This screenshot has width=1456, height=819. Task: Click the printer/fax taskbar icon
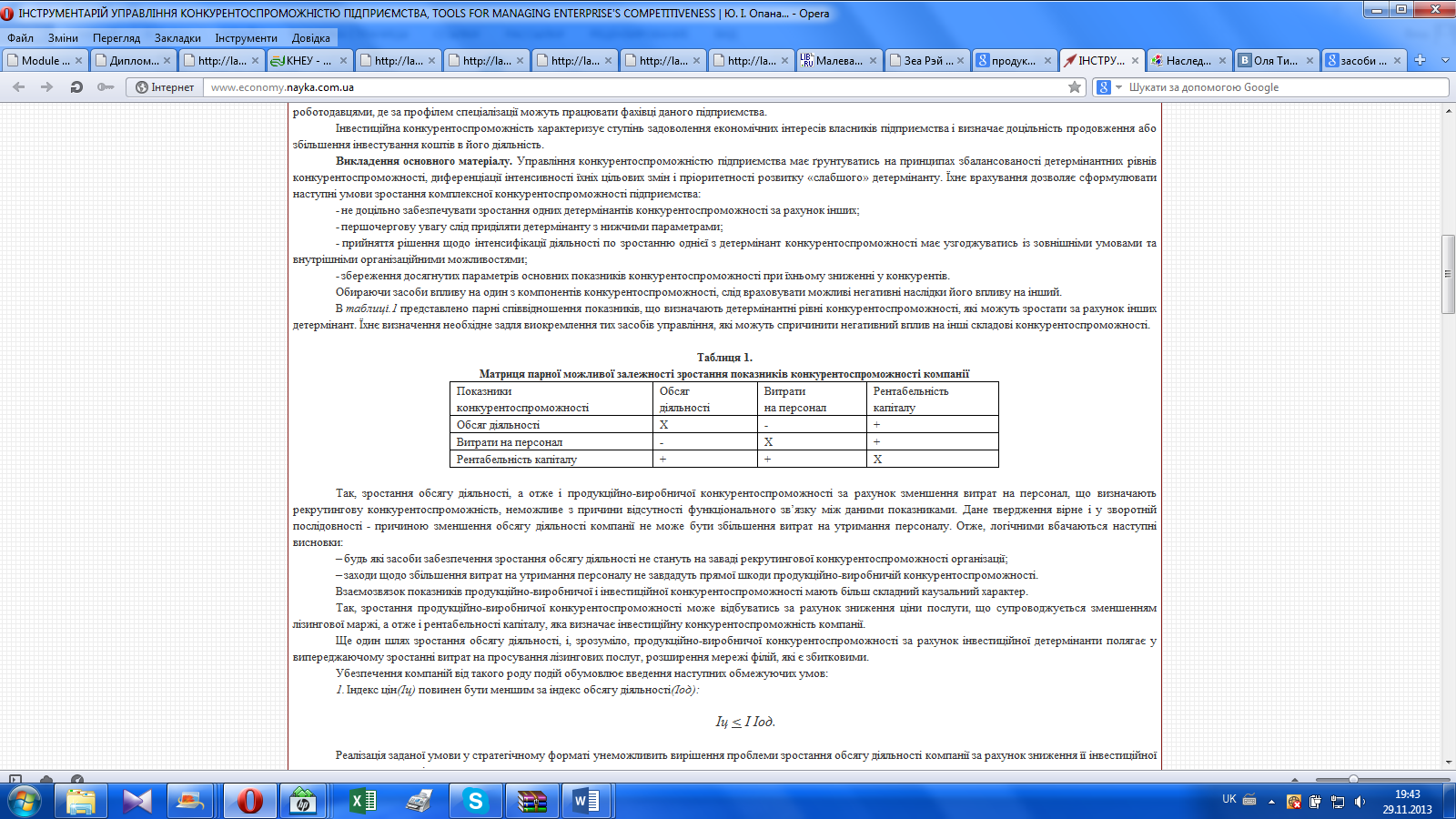[419, 801]
